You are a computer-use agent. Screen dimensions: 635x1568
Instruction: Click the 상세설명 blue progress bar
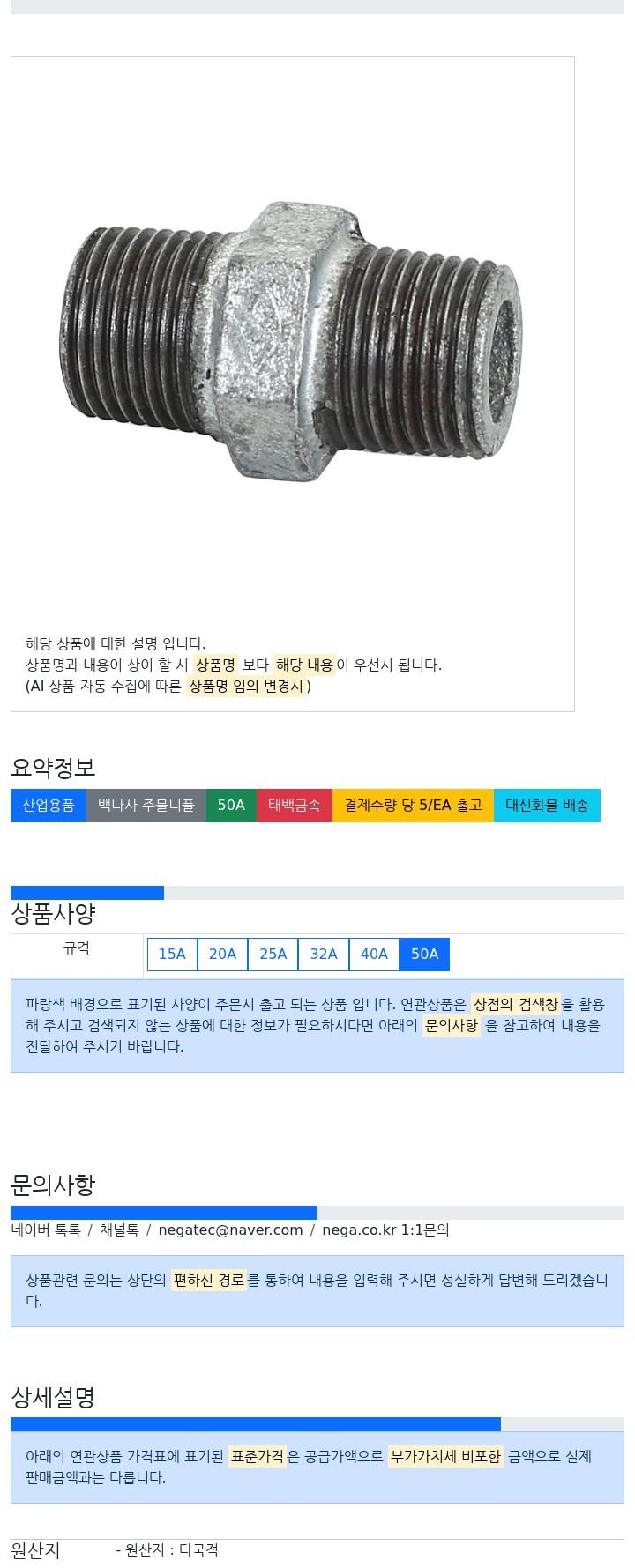[256, 1424]
